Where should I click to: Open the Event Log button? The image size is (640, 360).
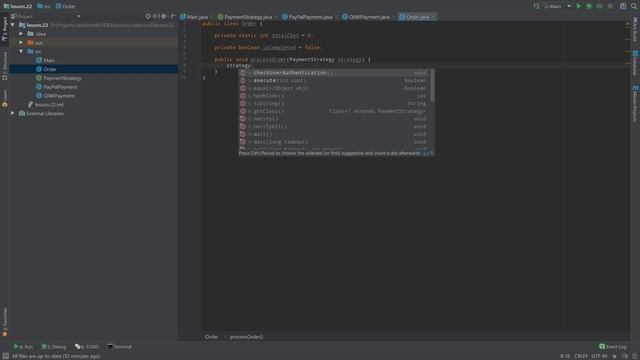click(x=613, y=347)
